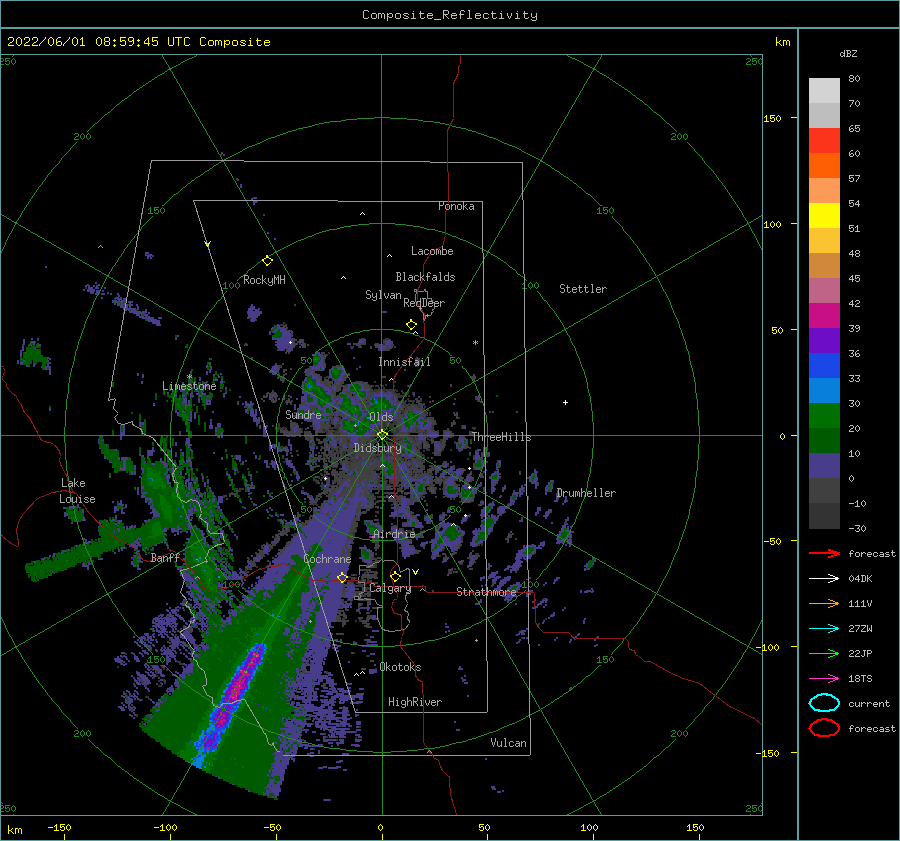900x841 pixels.
Task: Click the RockyMH label
Action: pos(264,280)
